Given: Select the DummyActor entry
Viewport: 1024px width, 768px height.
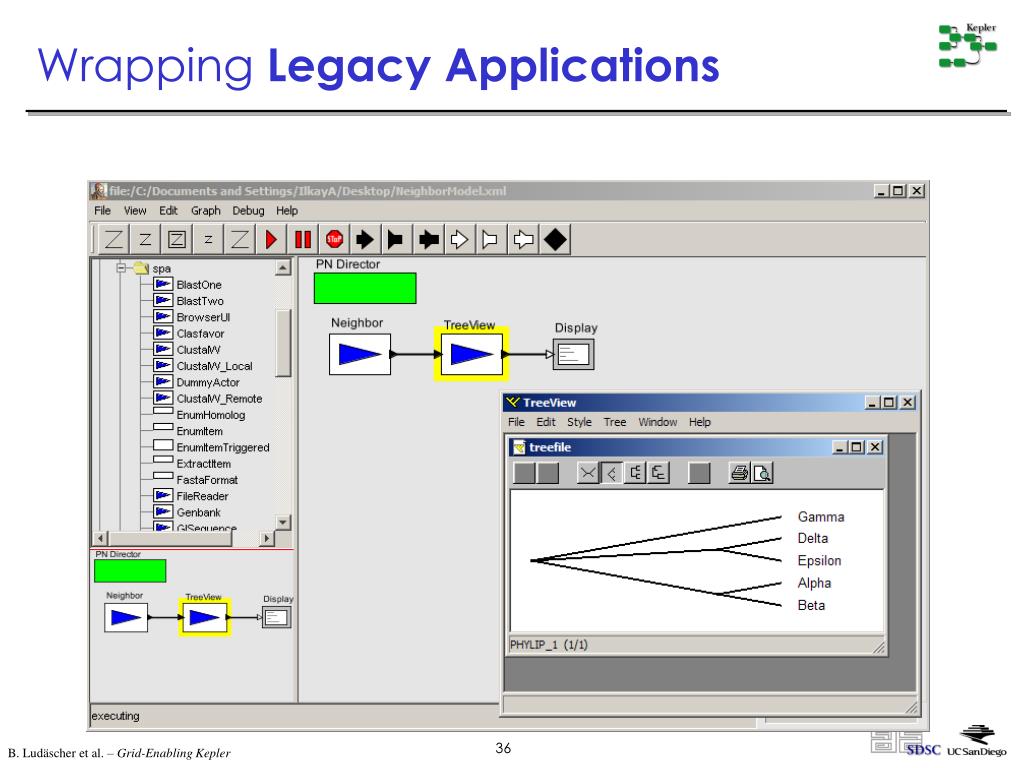Looking at the screenshot, I should (x=197, y=382).
